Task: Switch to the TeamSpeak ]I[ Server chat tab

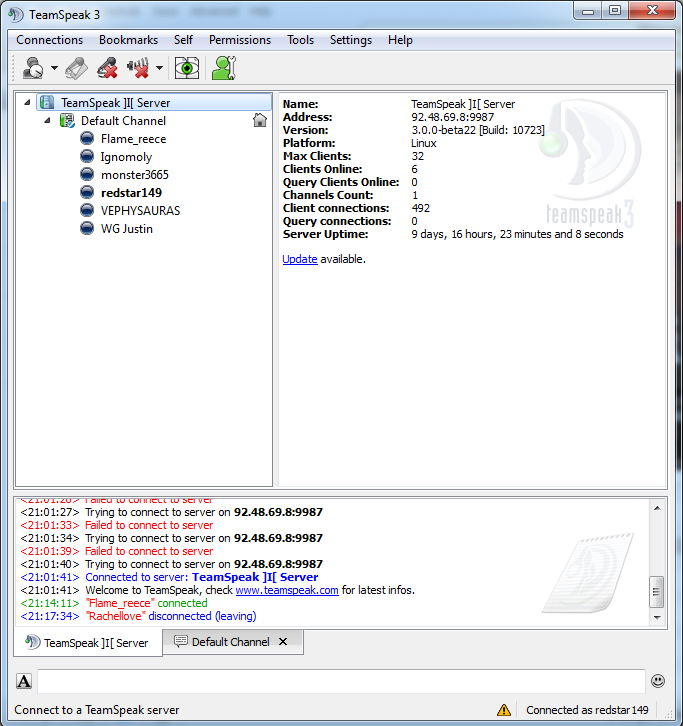Action: click(x=88, y=643)
